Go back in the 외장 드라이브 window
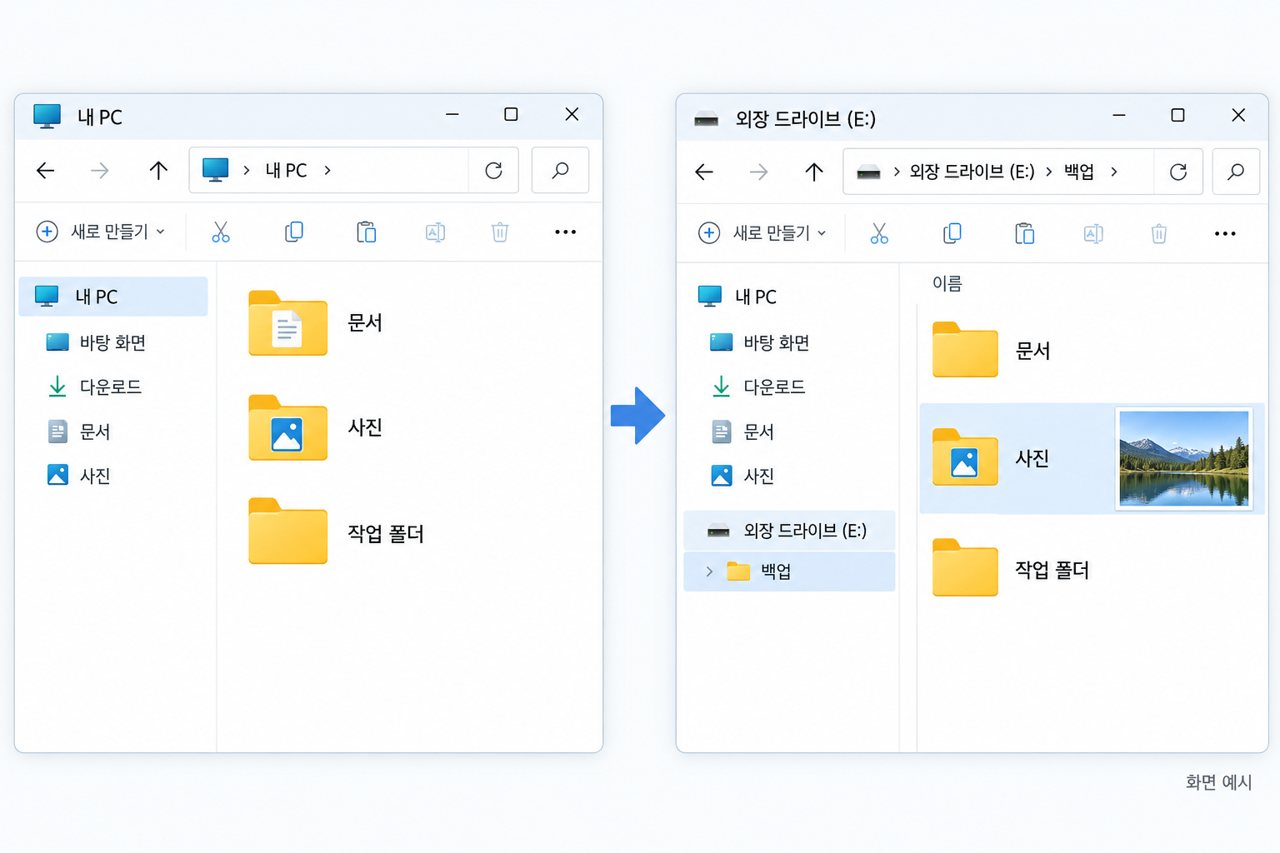1280x853 pixels. pos(704,172)
